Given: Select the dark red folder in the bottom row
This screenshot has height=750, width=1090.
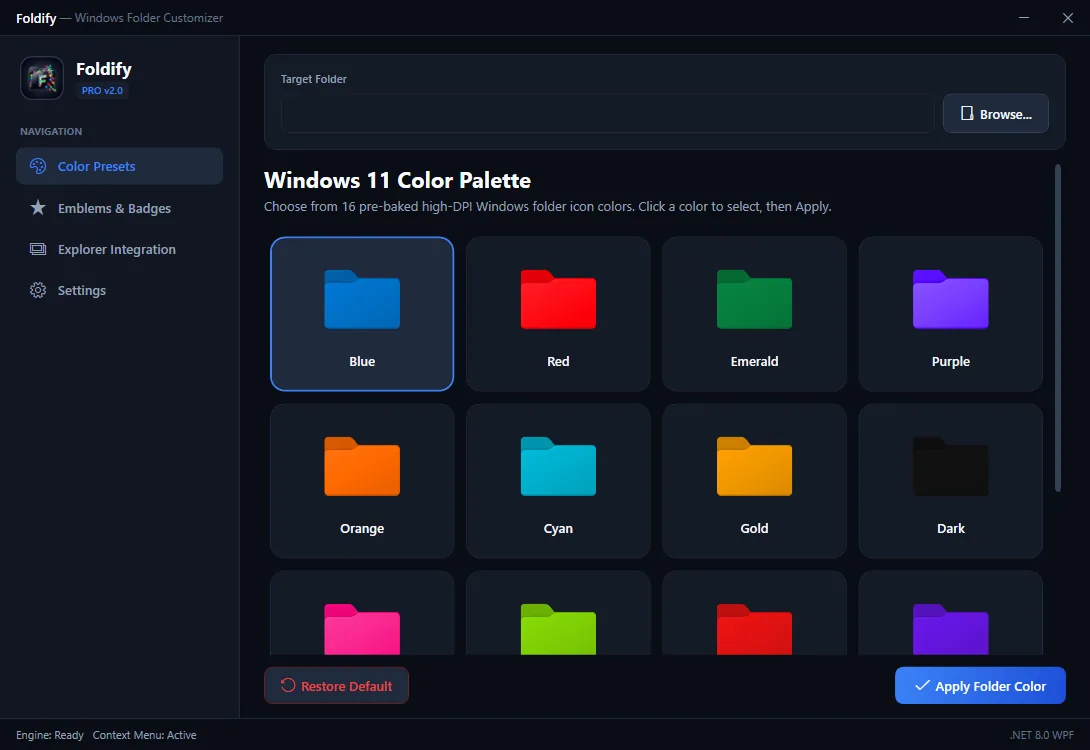Looking at the screenshot, I should coord(754,630).
